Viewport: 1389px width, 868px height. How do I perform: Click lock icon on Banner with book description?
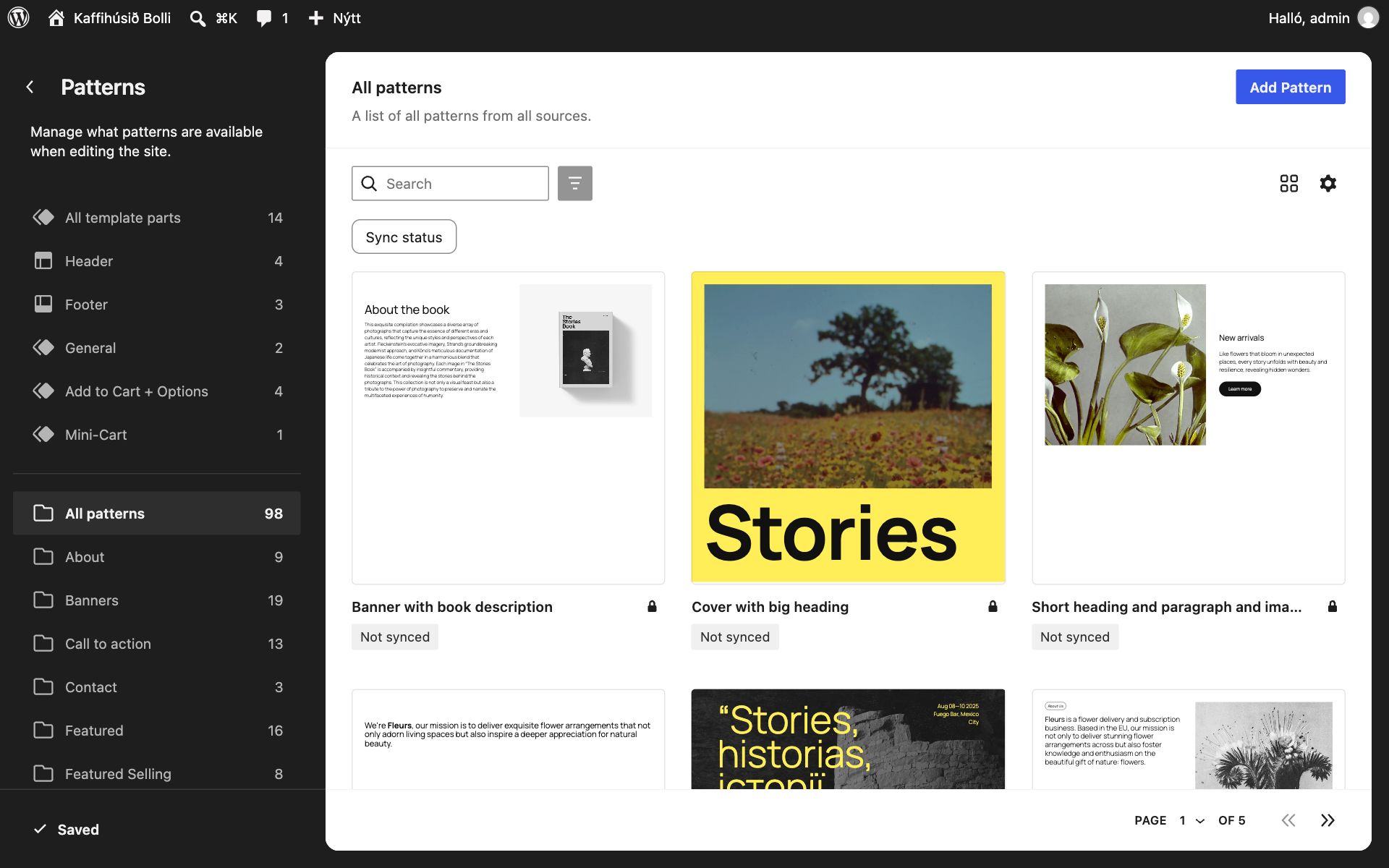pos(652,606)
